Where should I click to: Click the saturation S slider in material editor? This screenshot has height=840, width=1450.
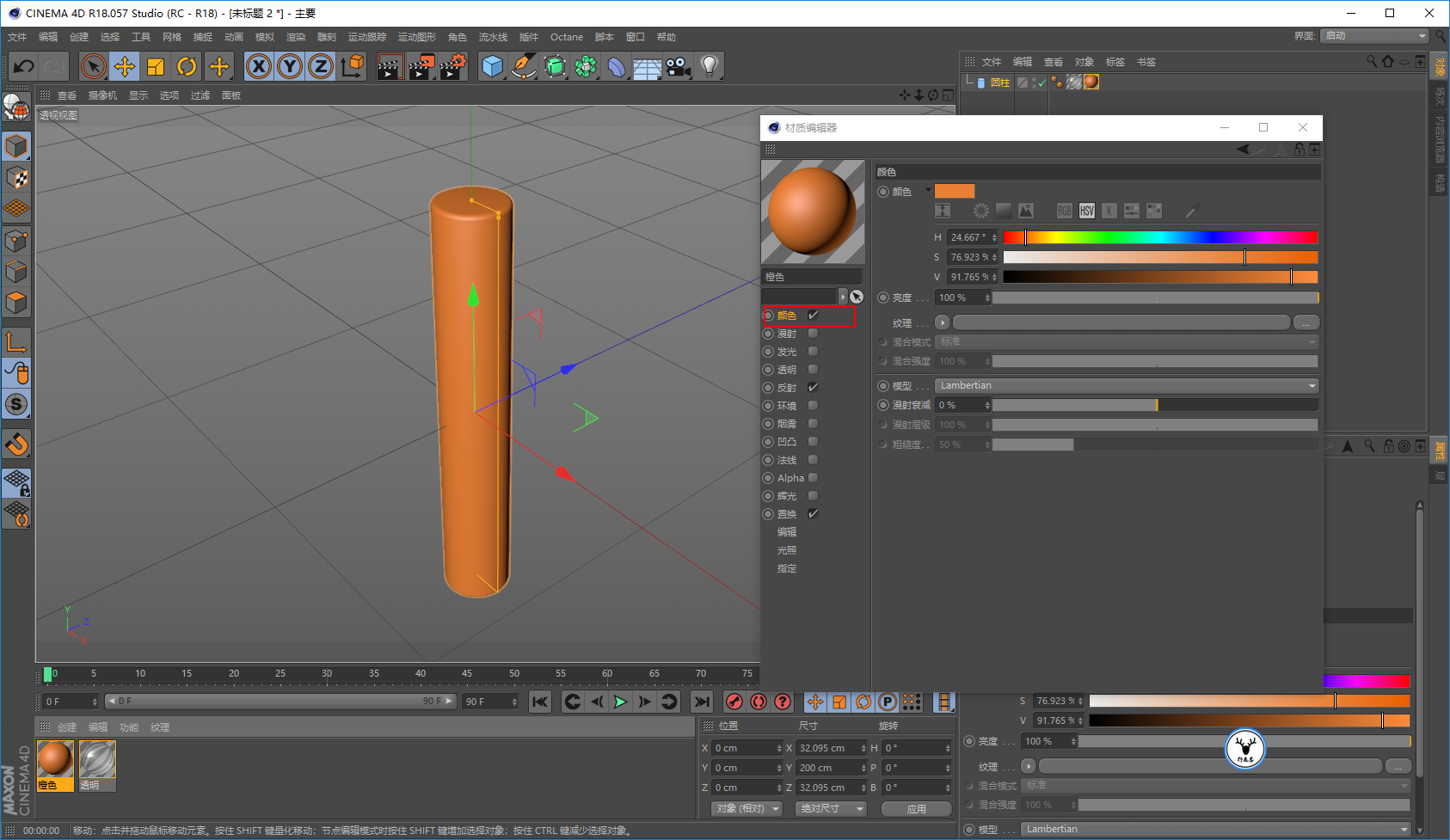(x=1160, y=257)
